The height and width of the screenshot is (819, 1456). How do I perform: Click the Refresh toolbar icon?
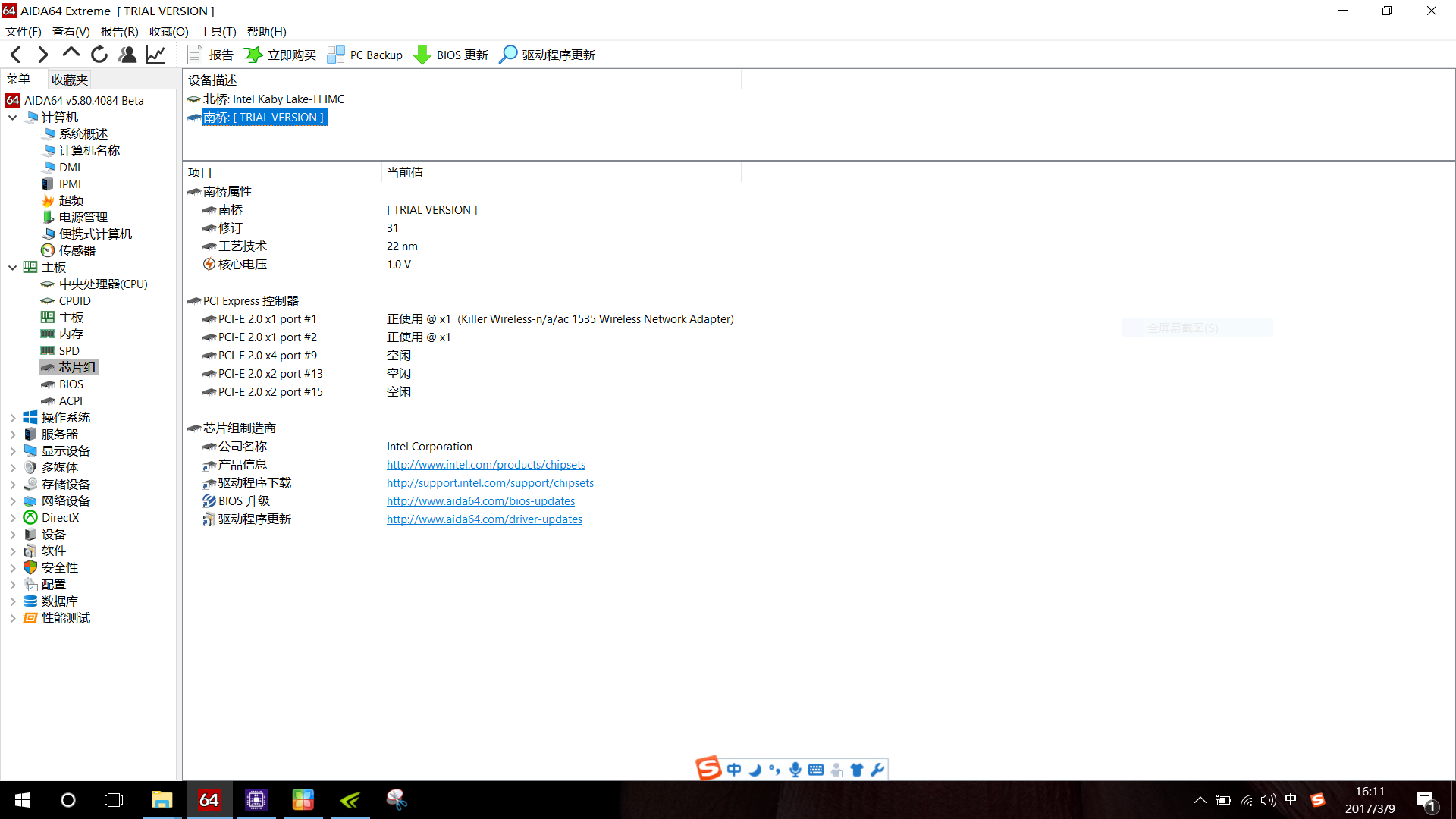coord(99,55)
